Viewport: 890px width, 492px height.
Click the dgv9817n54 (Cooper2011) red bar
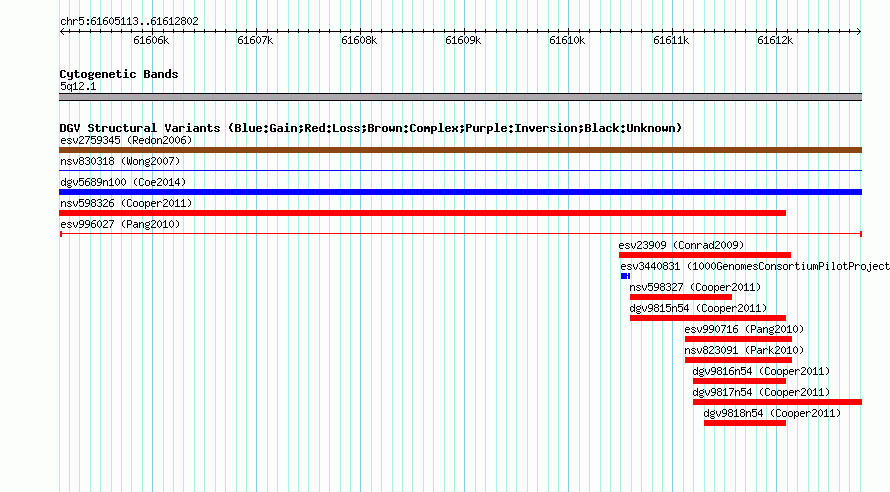tap(777, 402)
